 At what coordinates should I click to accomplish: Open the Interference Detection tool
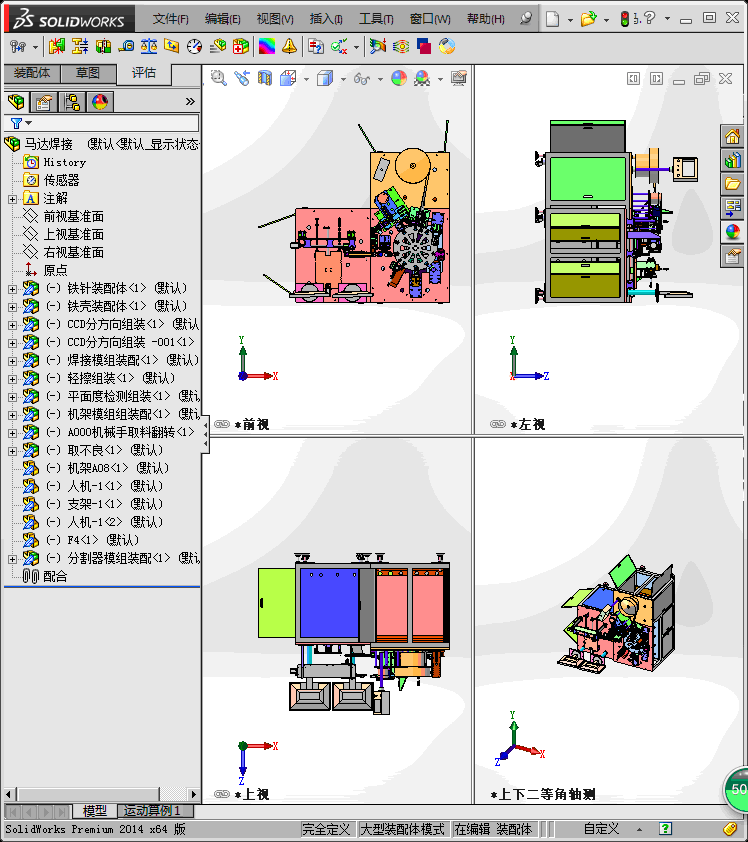pos(56,47)
